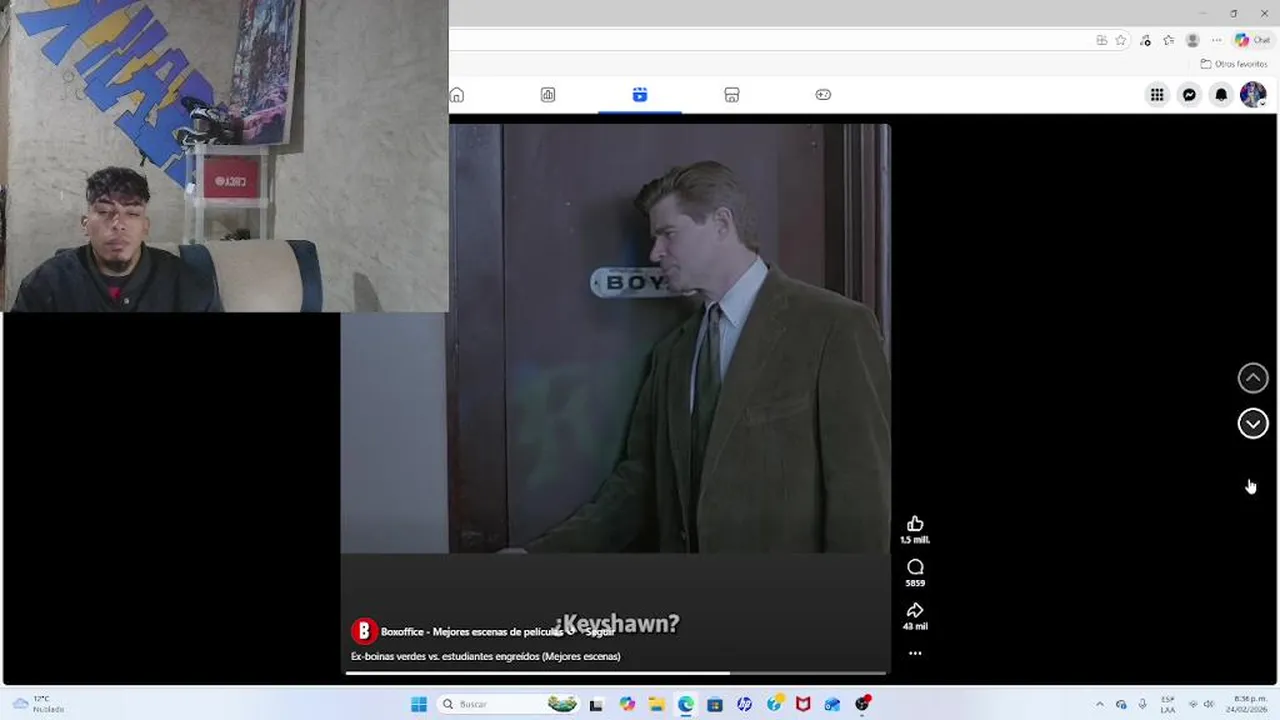Open Boxoffice - Mejores escenas de películas page
Image resolution: width=1280 pixels, height=720 pixels.
[472, 632]
